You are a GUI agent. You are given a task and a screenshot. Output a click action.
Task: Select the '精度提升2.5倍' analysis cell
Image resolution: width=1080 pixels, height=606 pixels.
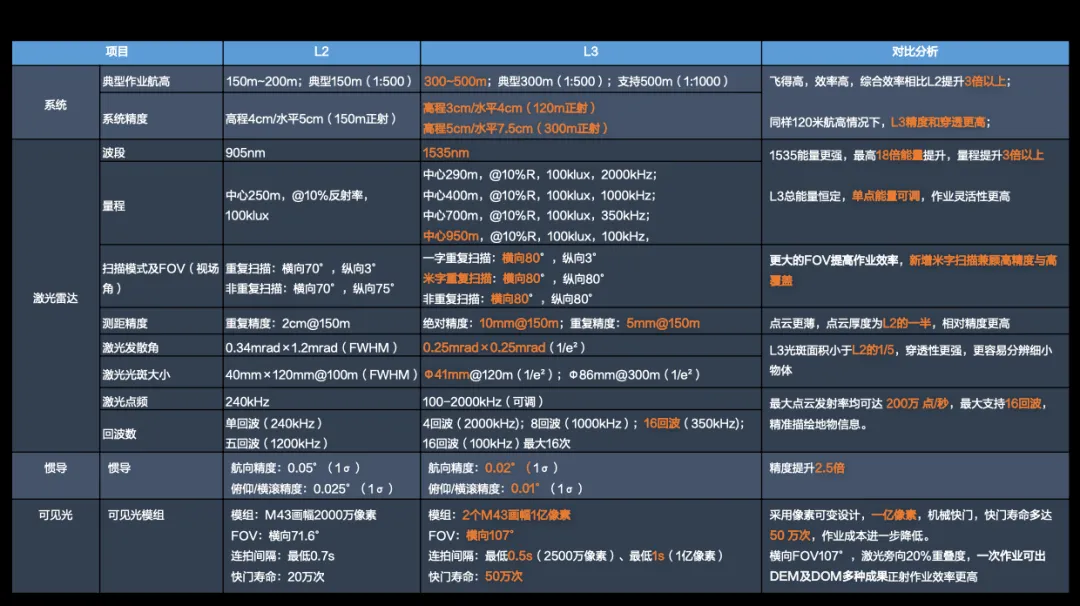point(807,468)
